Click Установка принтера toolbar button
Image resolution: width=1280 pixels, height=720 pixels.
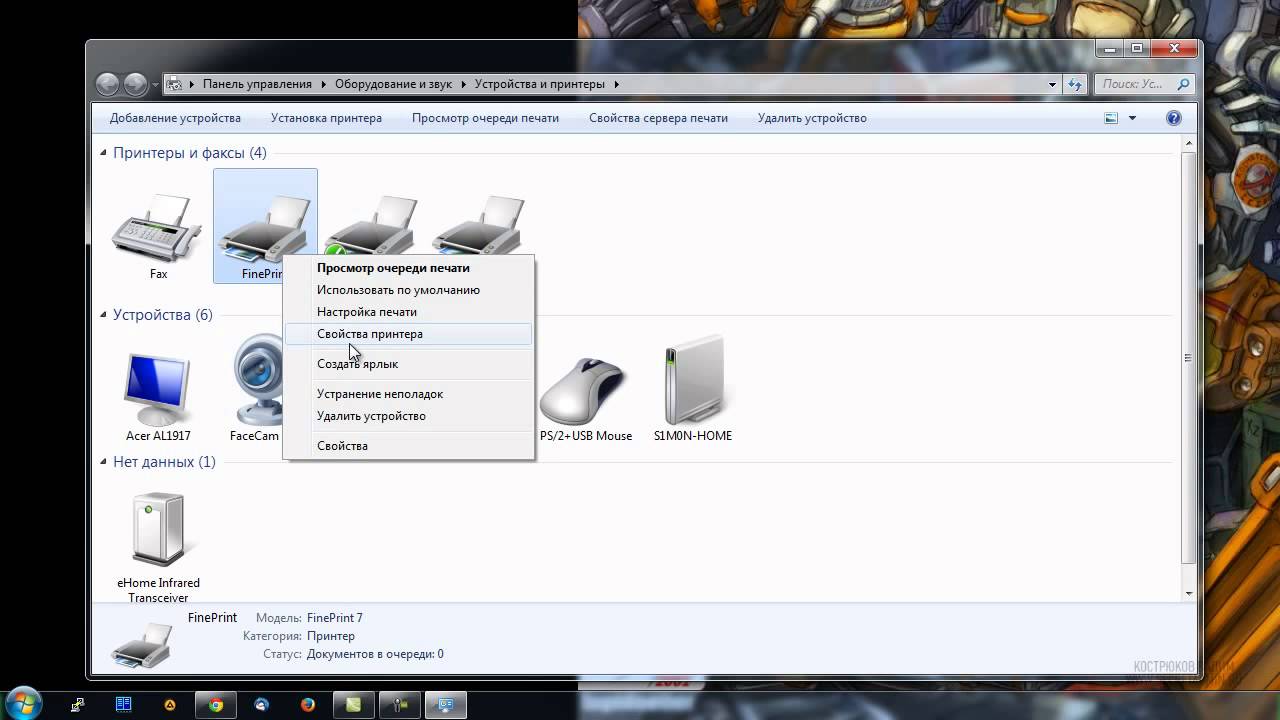[326, 118]
